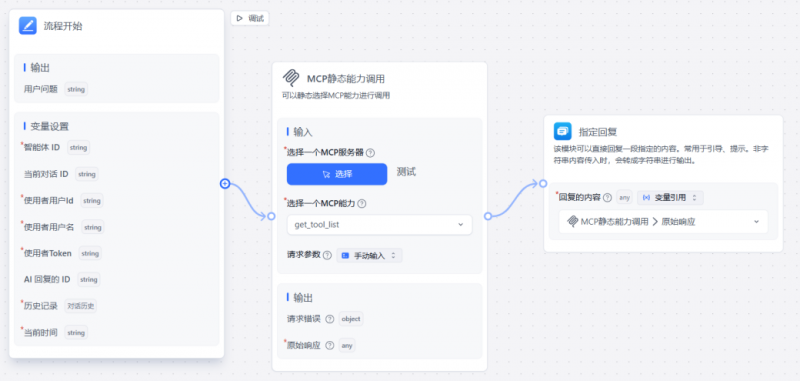The width and height of the screenshot is (800, 381).
Task: Click the blue 选择 server button
Action: click(x=337, y=174)
